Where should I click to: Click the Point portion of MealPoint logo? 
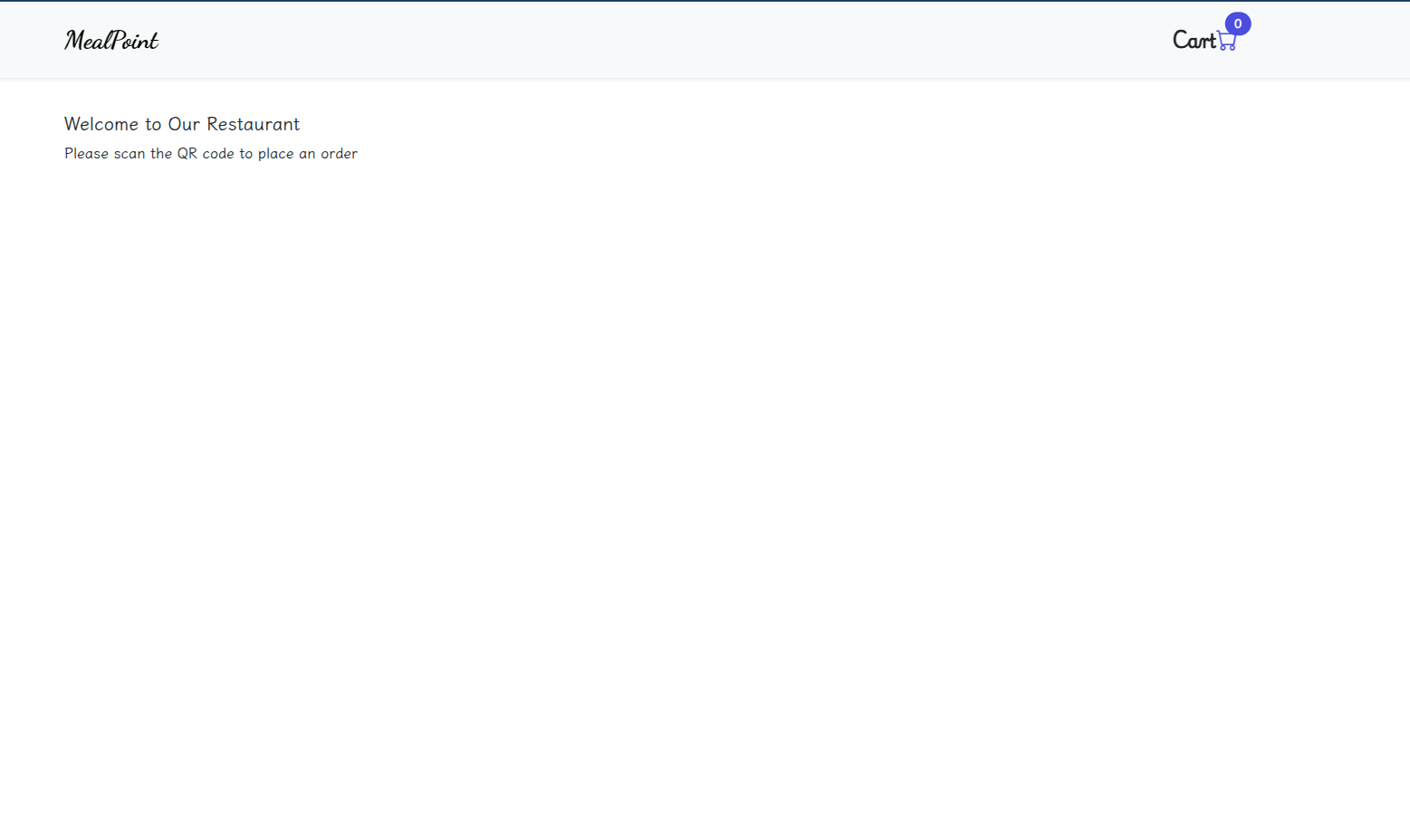click(x=135, y=40)
